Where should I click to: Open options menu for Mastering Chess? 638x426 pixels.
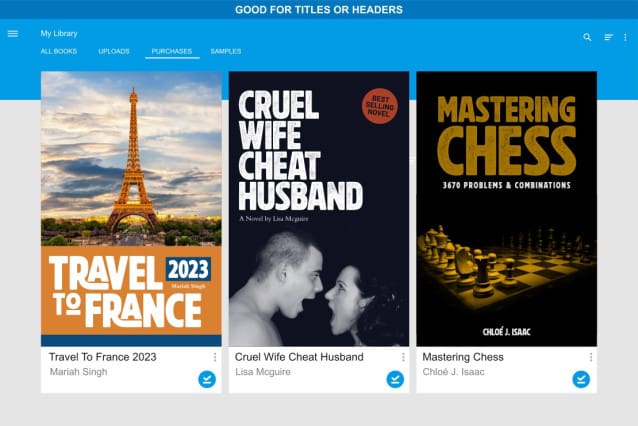(590, 357)
